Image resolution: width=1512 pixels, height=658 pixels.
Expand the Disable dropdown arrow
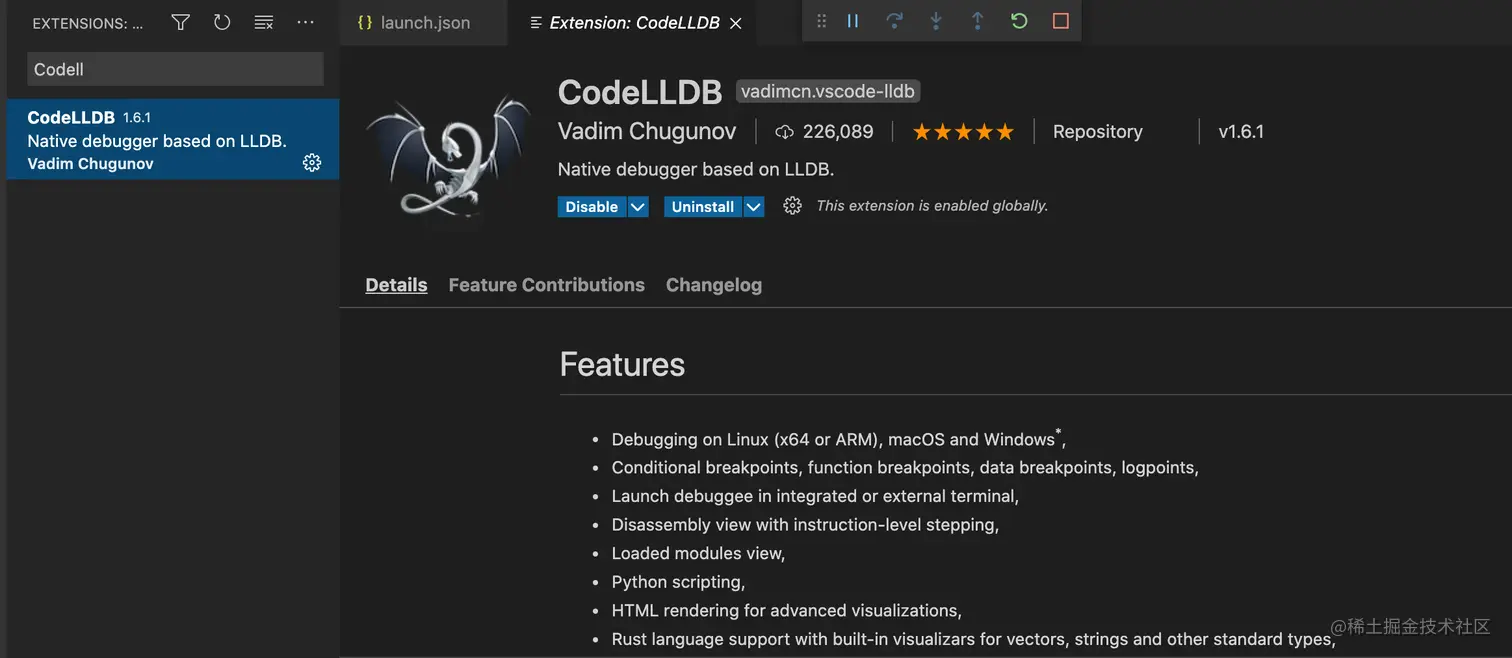click(x=638, y=207)
